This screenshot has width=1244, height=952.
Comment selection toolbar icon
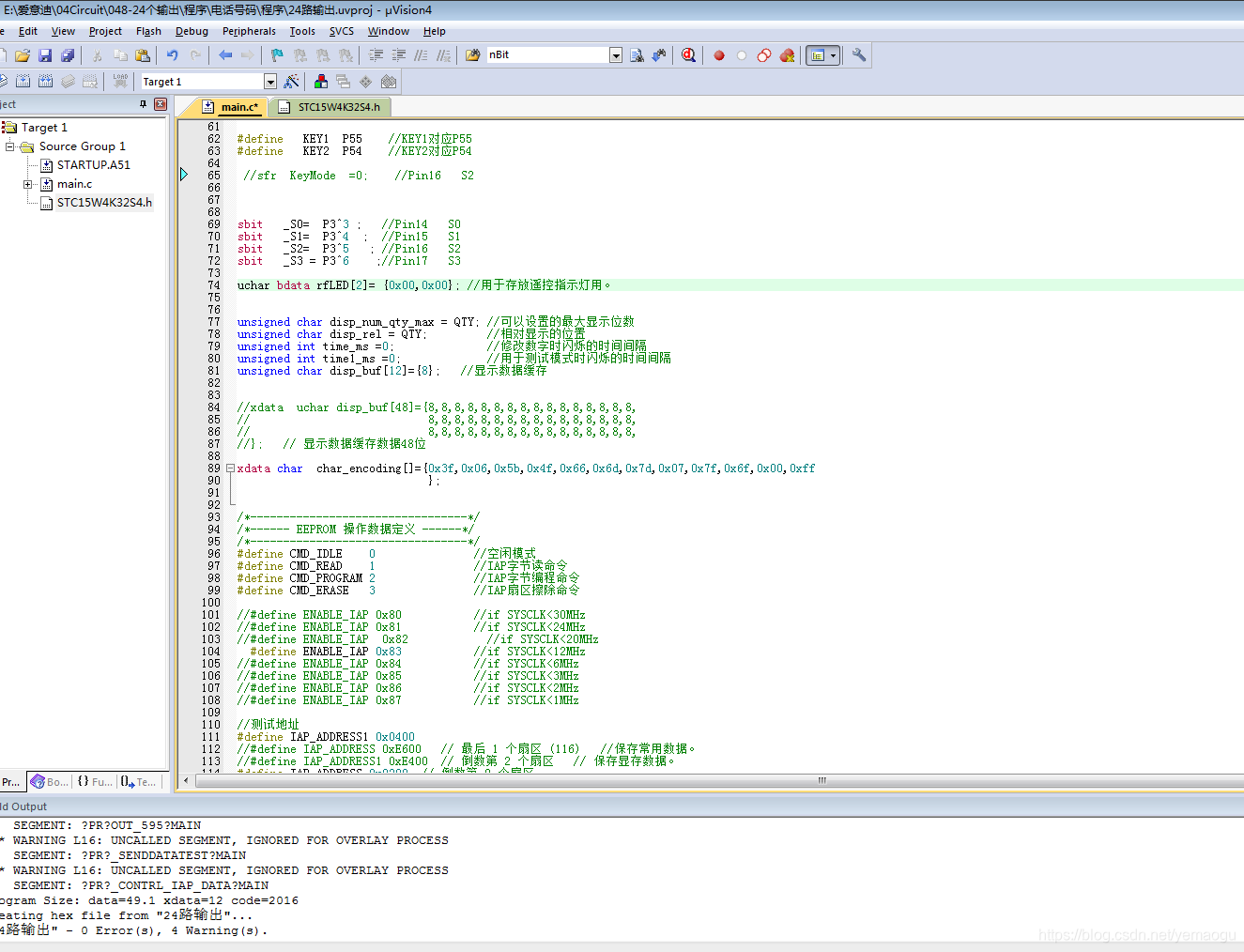422,55
